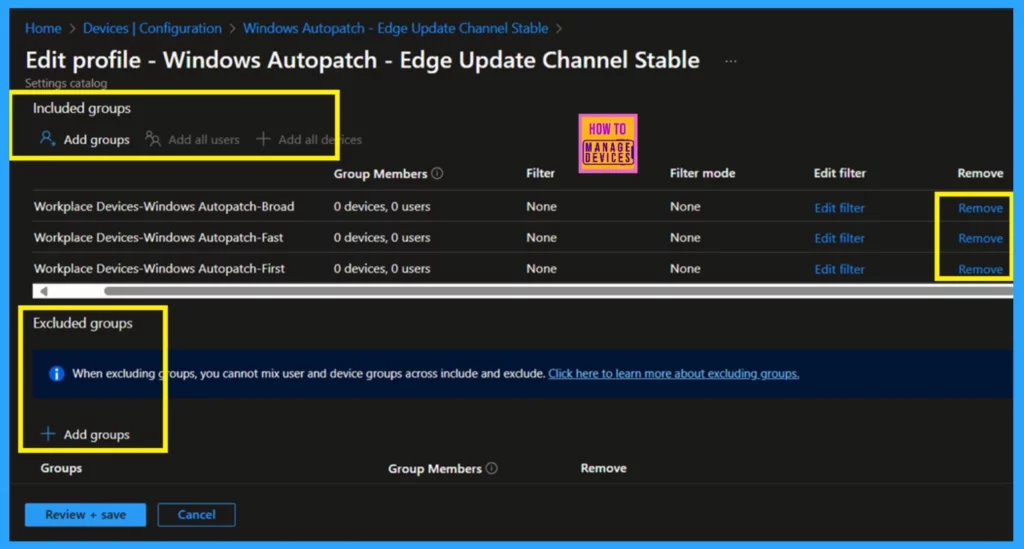1024x549 pixels.
Task: Click Filter None value in Autopatch-Fast row
Action: coord(541,238)
